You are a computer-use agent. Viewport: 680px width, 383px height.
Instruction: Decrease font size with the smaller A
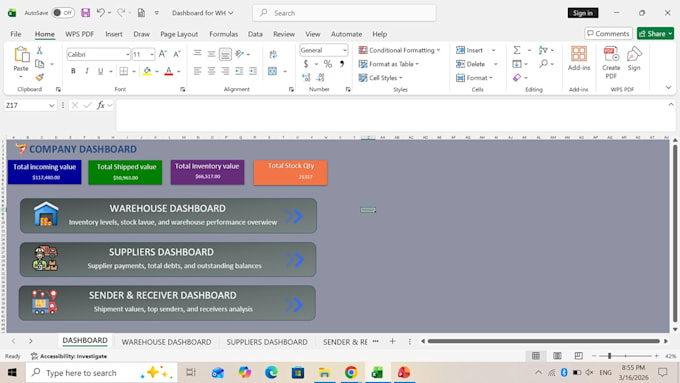point(177,54)
